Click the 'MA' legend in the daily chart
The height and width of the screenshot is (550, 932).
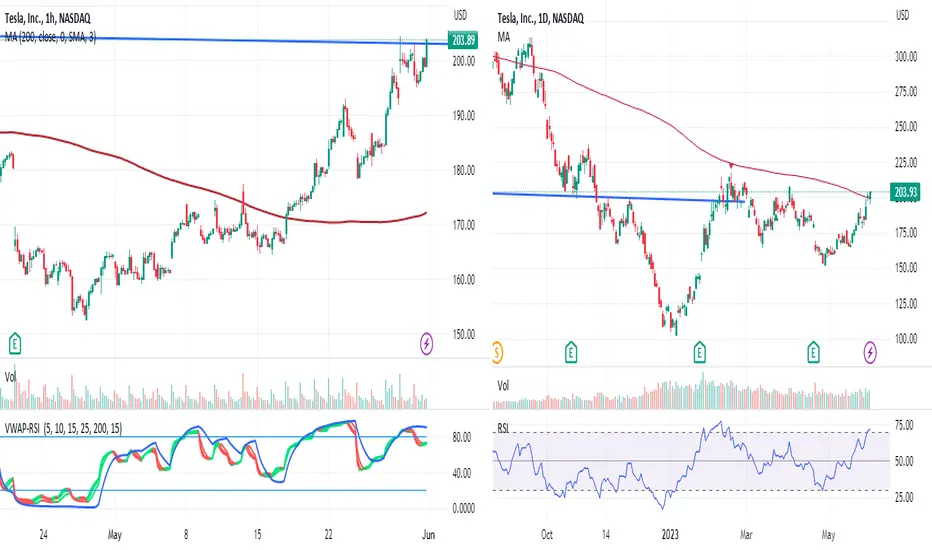point(503,37)
